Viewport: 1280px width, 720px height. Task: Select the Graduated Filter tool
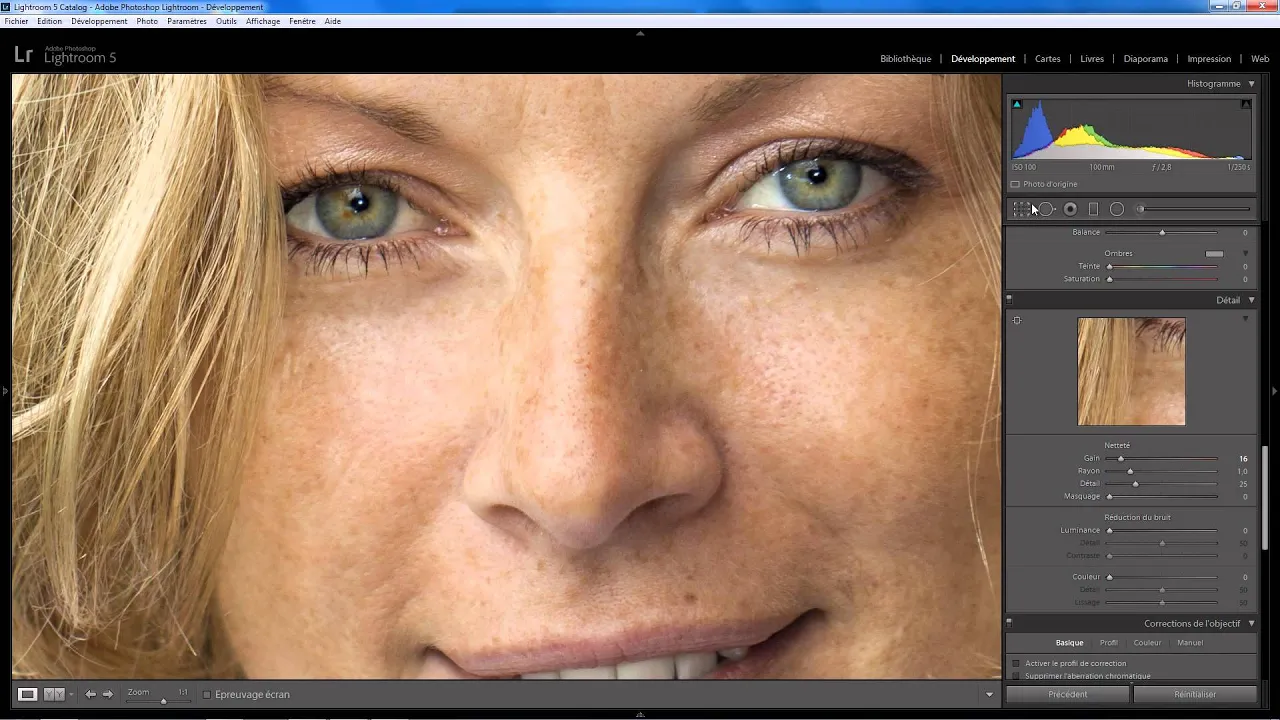[x=1093, y=209]
